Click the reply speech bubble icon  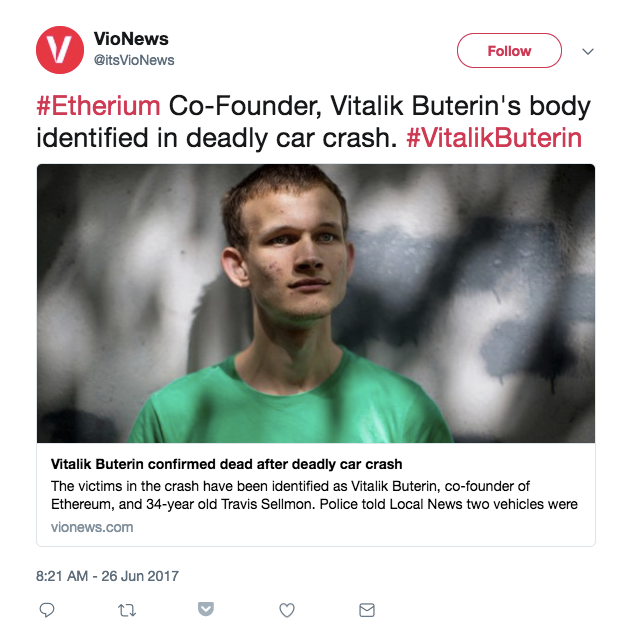coord(47,610)
